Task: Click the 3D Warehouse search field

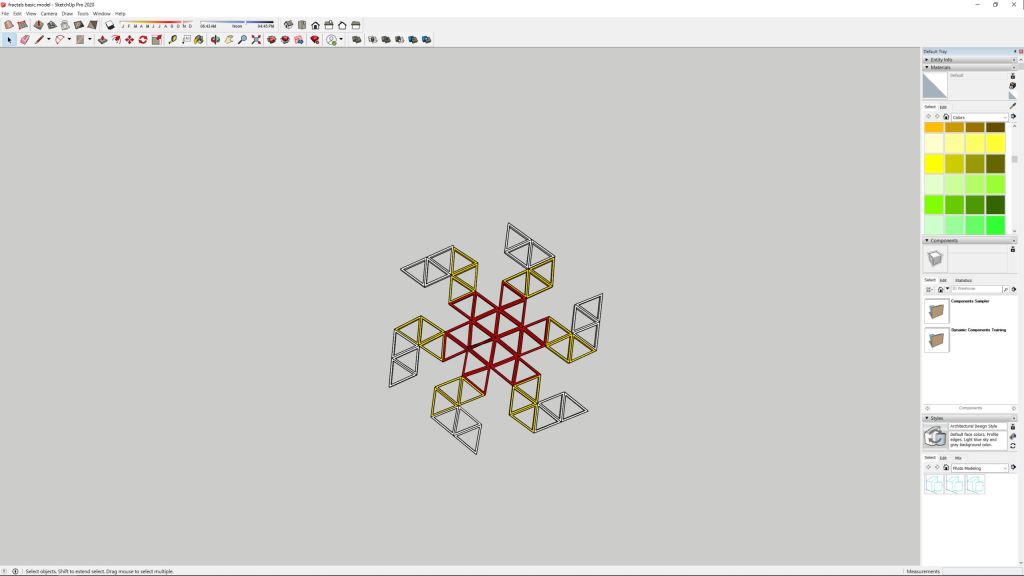Action: pos(974,289)
